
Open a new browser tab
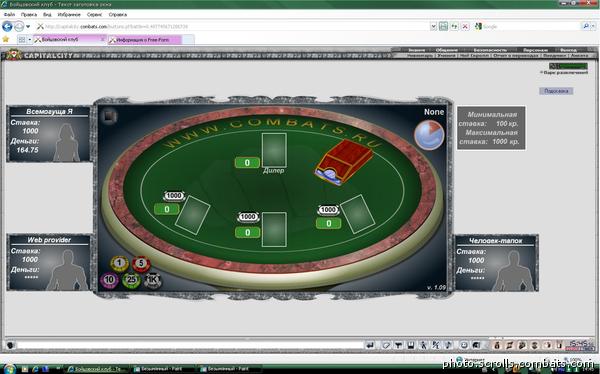[x=188, y=40]
